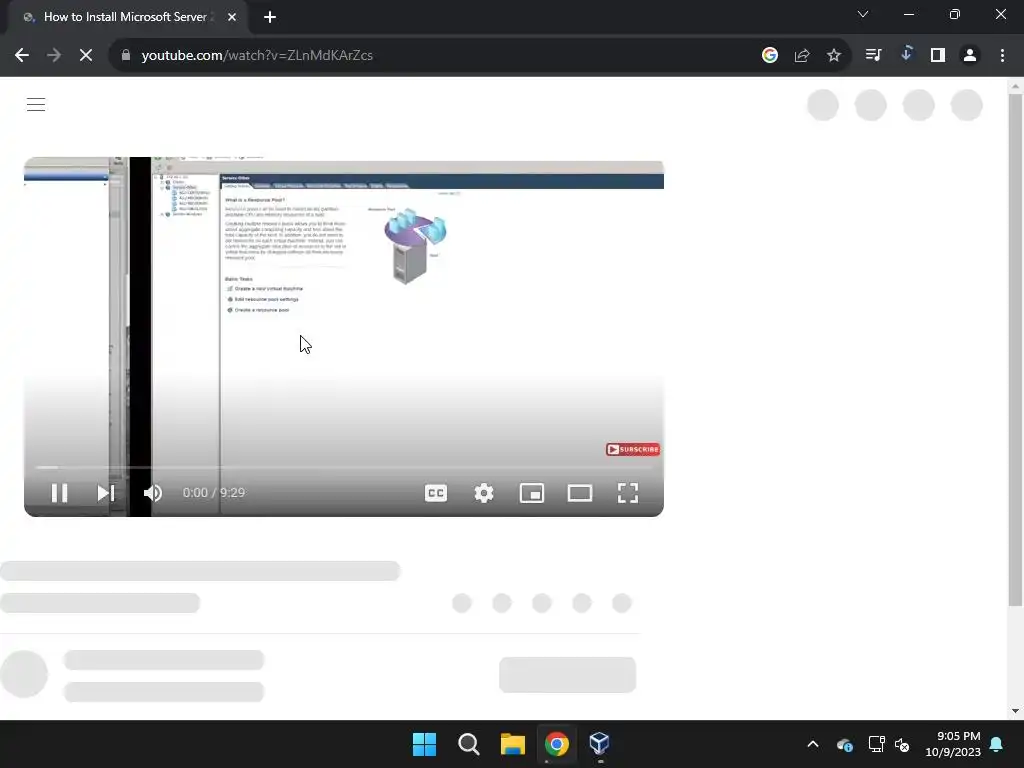Click scrollbar down arrow
This screenshot has width=1024, height=768.
1015,711
